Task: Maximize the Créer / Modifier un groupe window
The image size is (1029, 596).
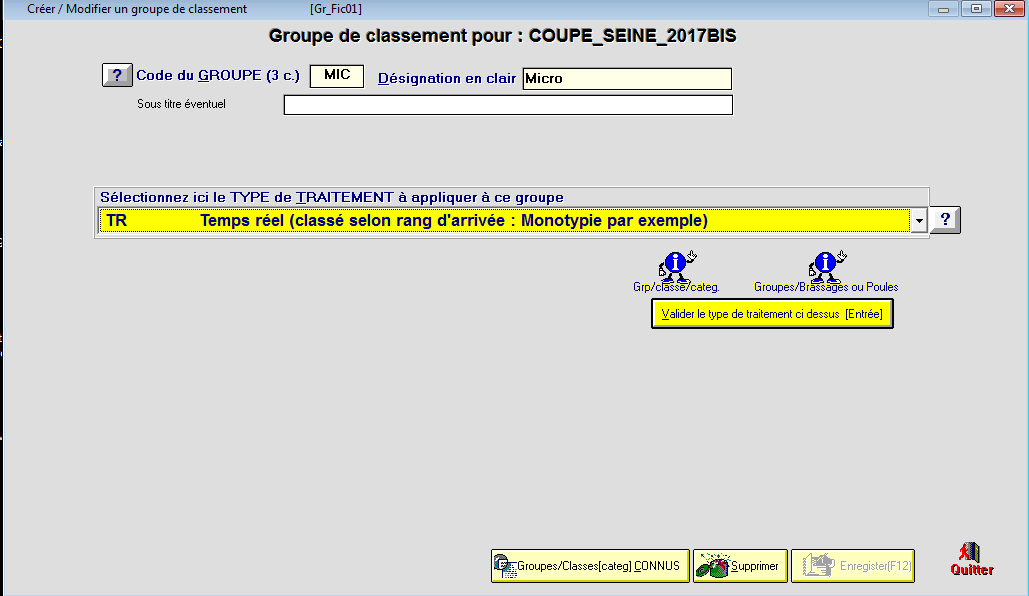Action: coord(976,9)
